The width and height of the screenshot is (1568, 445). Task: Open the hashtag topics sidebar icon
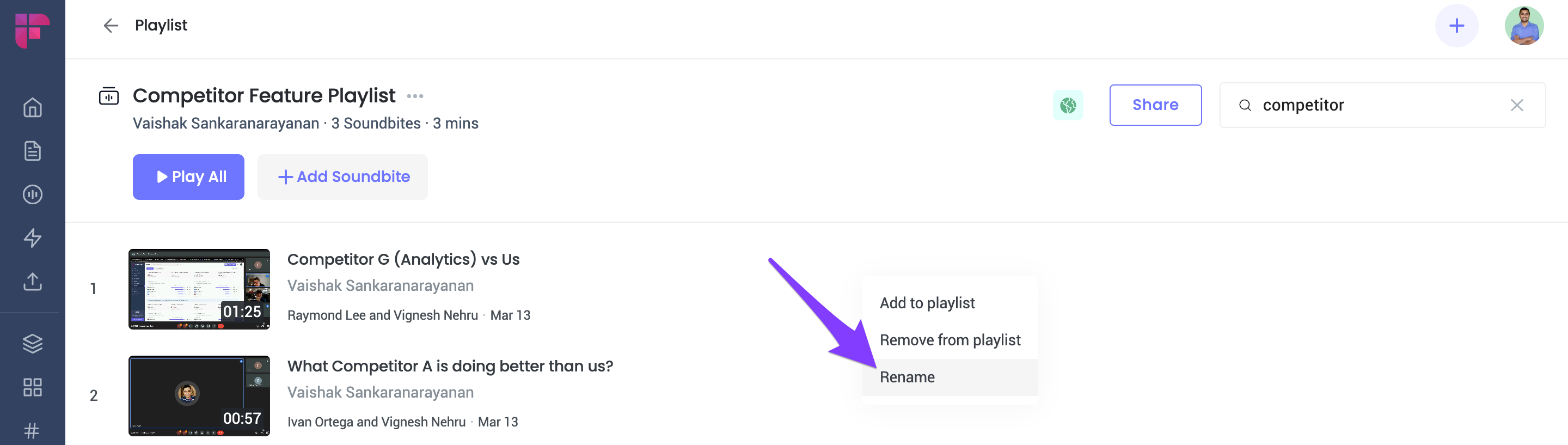(x=32, y=430)
